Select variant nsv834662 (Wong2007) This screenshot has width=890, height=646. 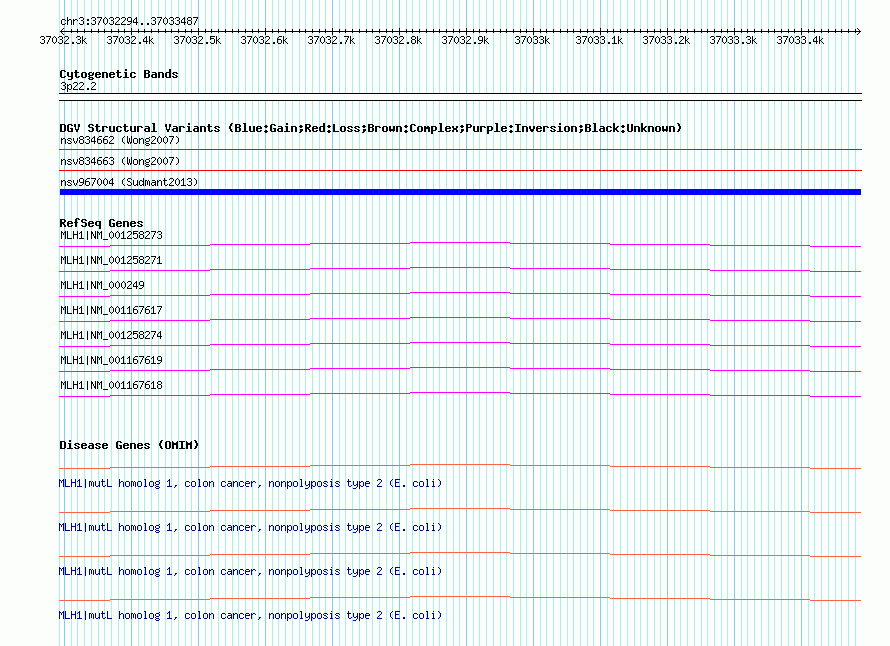click(x=120, y=140)
